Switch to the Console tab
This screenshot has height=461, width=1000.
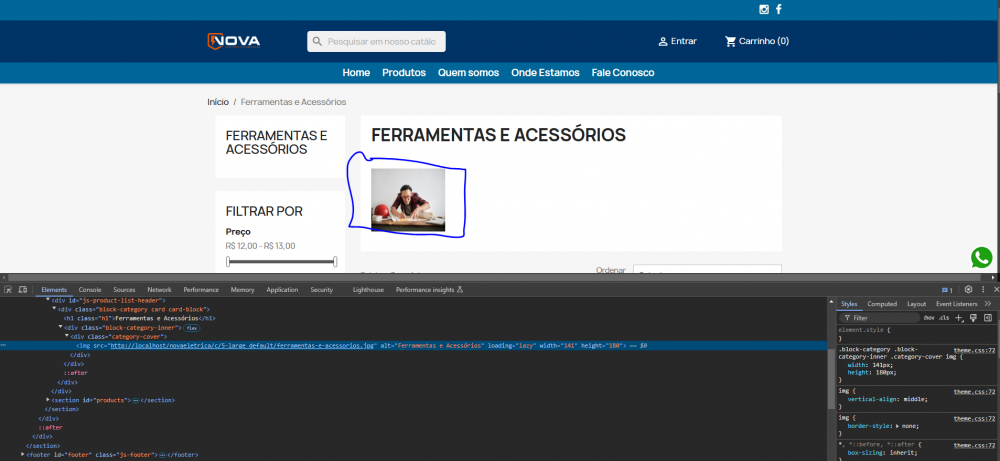tap(90, 289)
